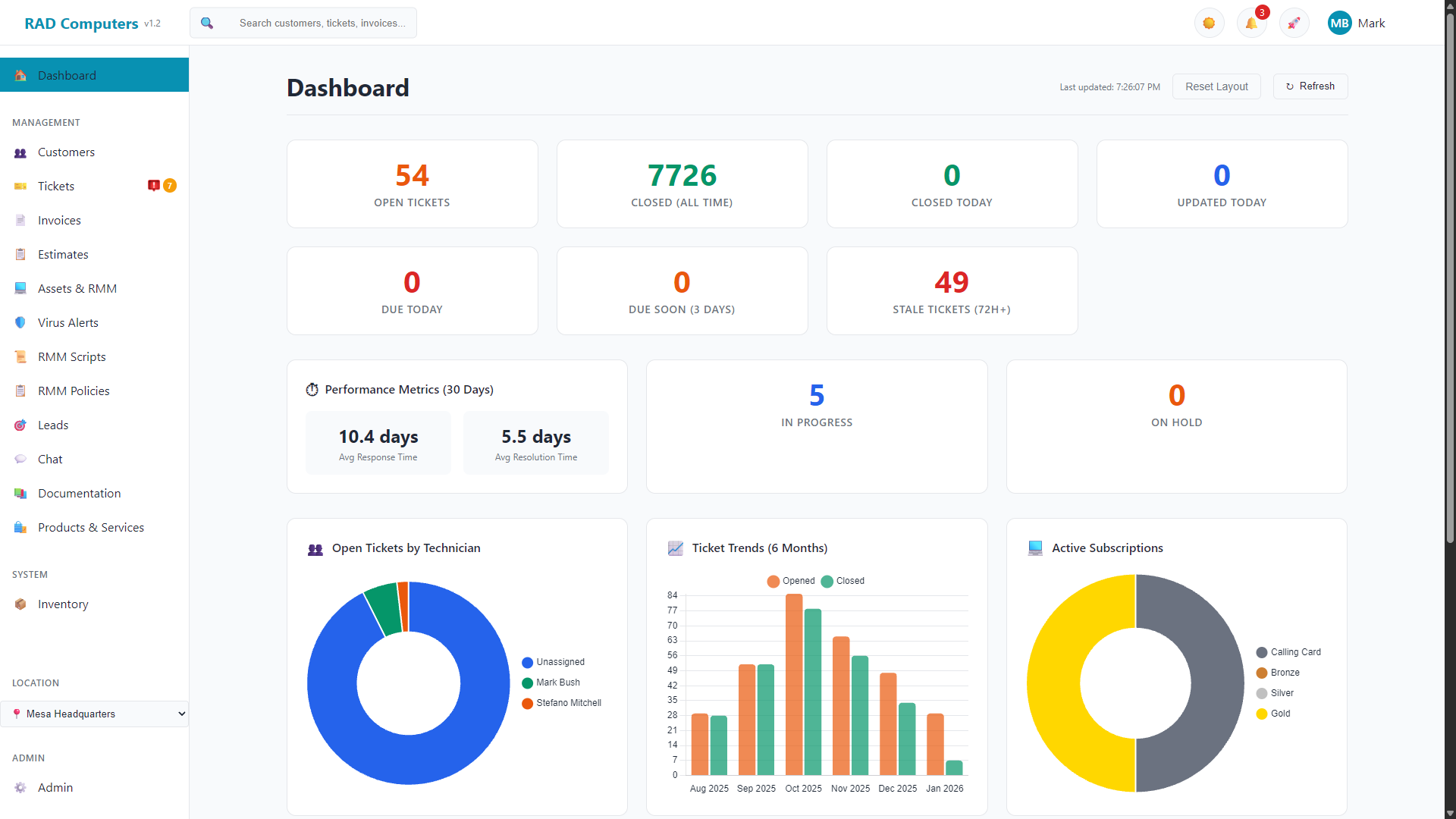Click the sun theme toggle icon
Screen dimensions: 1456x819
pyautogui.click(x=1209, y=24)
